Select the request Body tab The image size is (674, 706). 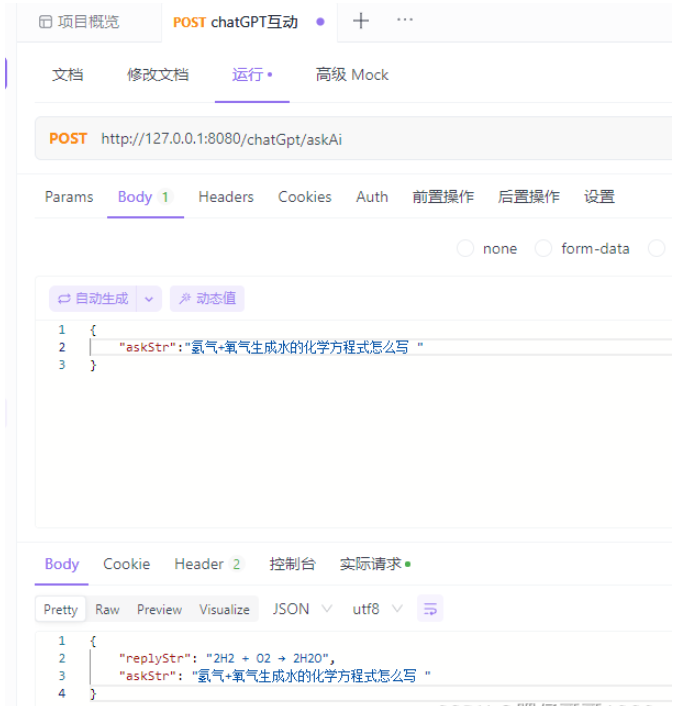tap(145, 197)
